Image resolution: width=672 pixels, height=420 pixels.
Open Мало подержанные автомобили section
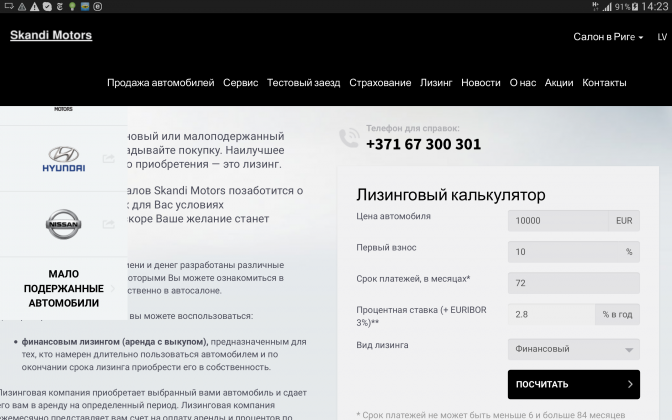point(63,288)
